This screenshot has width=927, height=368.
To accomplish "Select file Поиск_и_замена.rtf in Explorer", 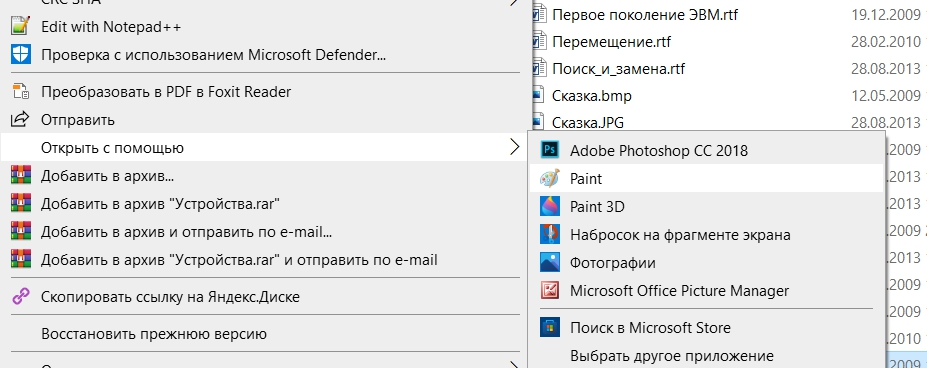I will [618, 69].
